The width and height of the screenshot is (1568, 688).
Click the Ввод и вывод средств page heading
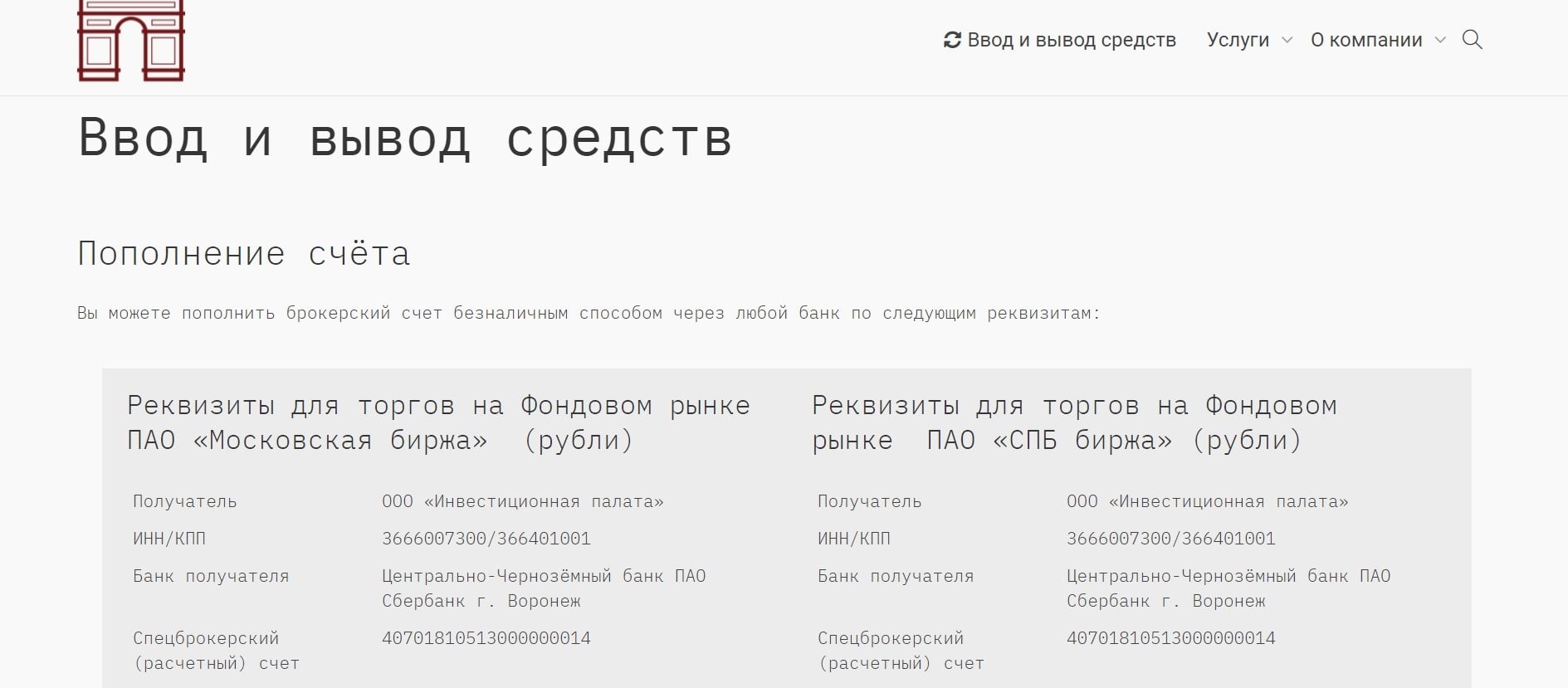(x=405, y=137)
